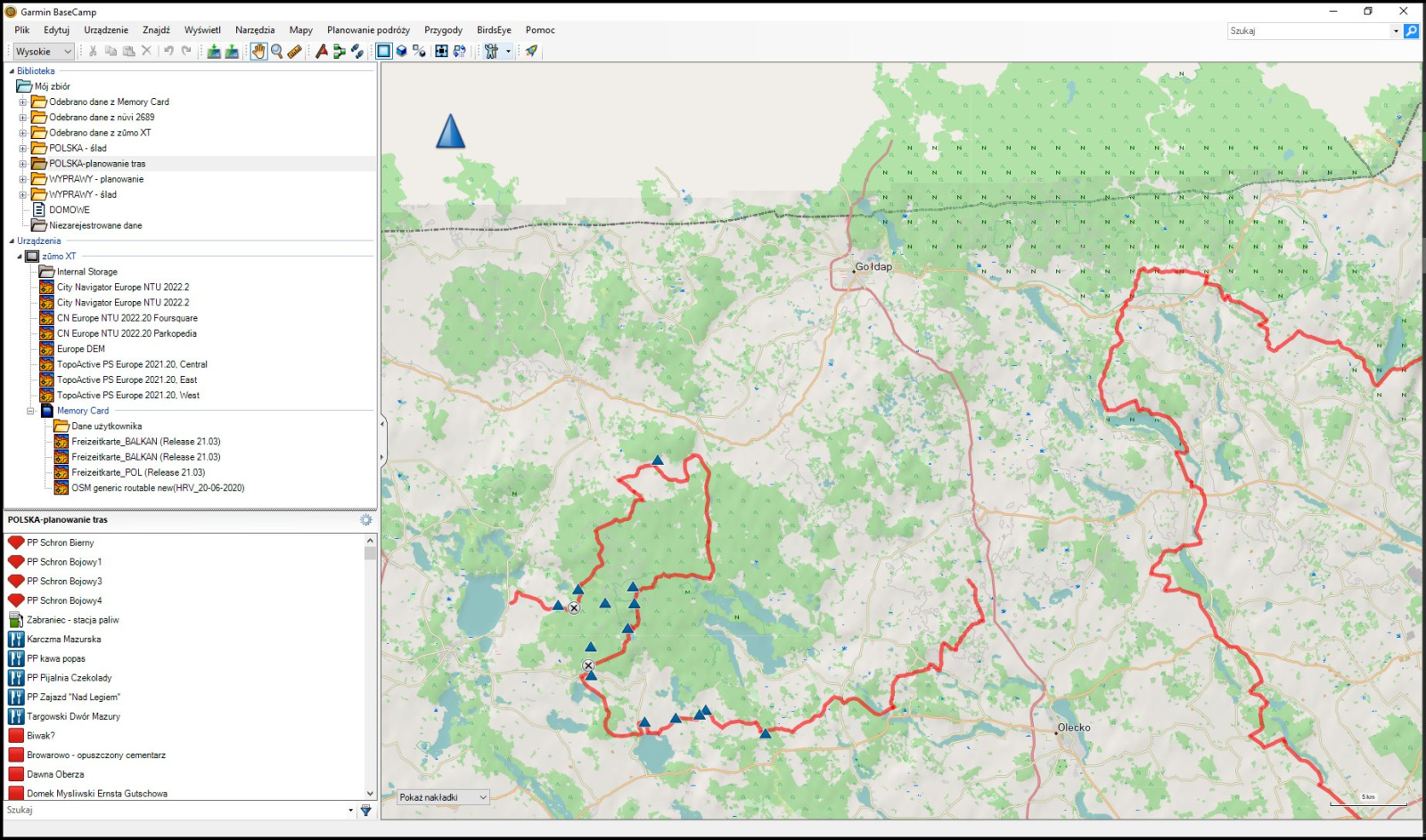
Task: Click the footprints New Track tool
Action: click(357, 52)
